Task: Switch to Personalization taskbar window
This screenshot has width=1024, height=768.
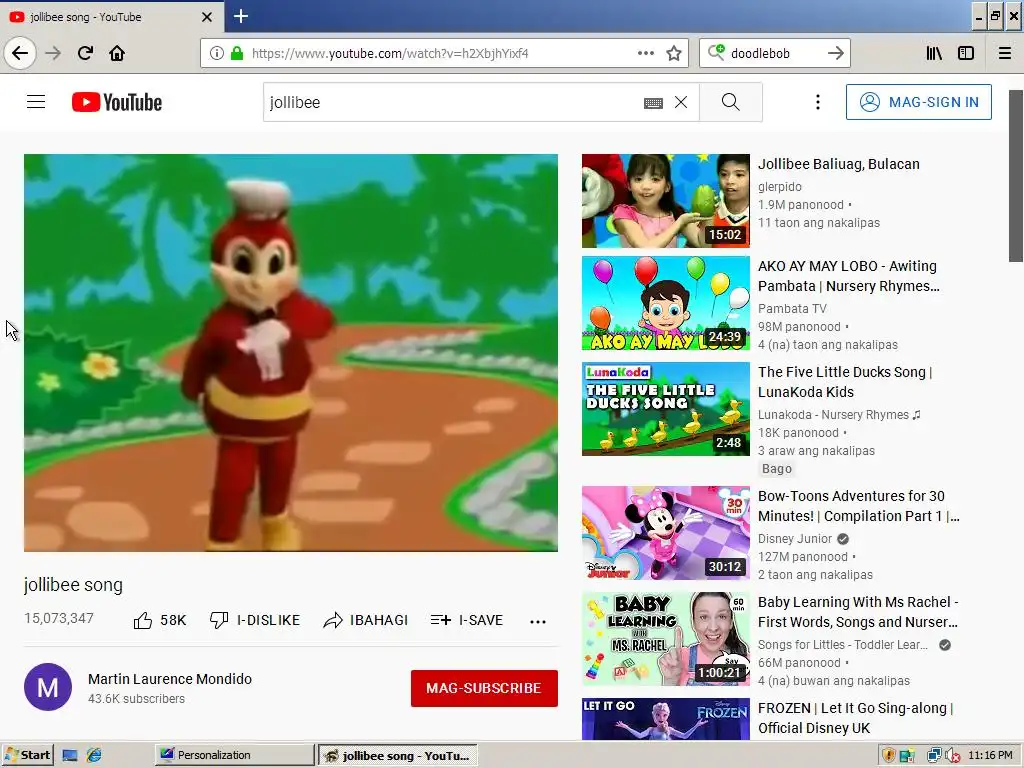Action: [x=234, y=755]
